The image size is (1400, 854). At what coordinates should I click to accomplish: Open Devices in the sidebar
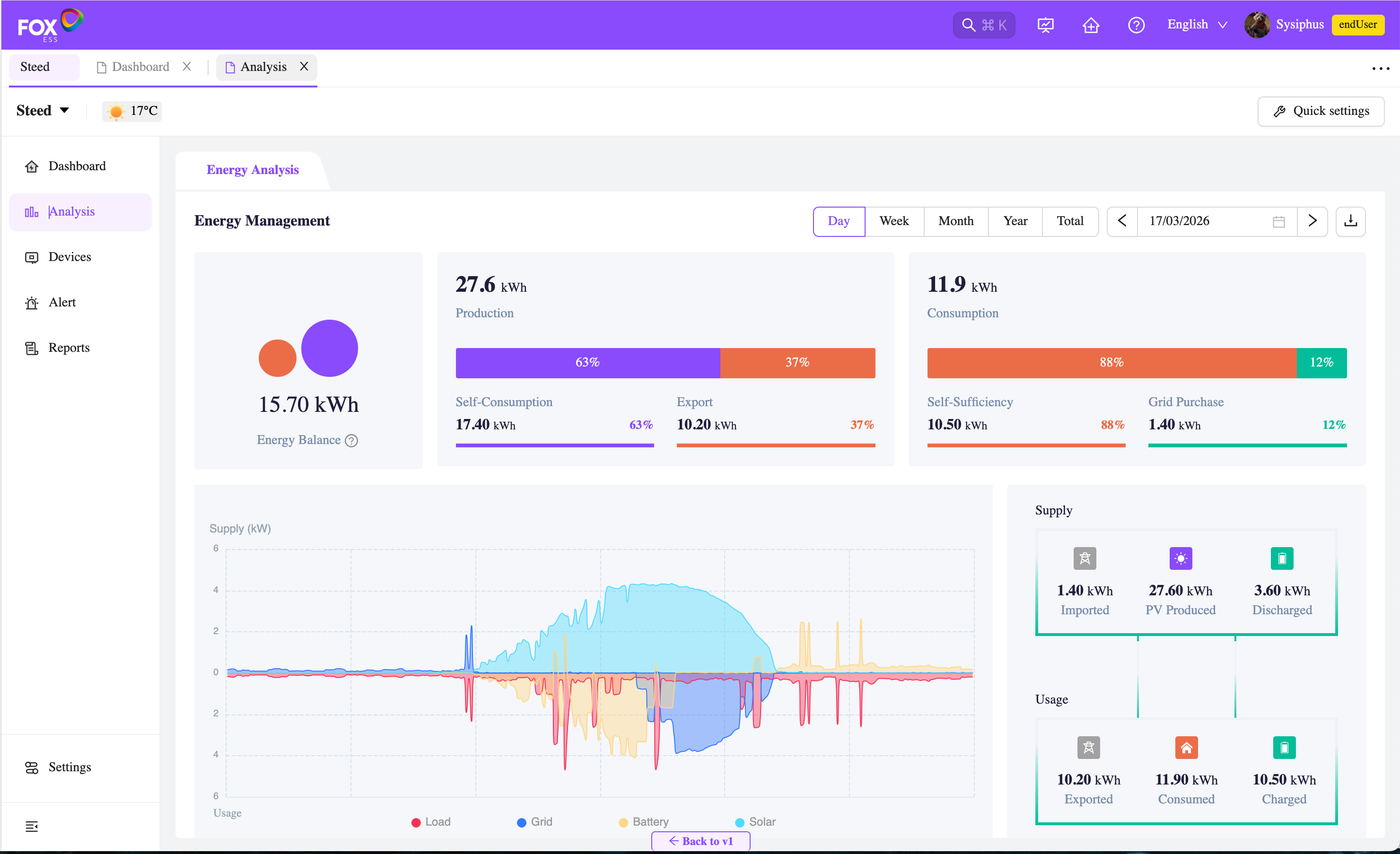70,257
